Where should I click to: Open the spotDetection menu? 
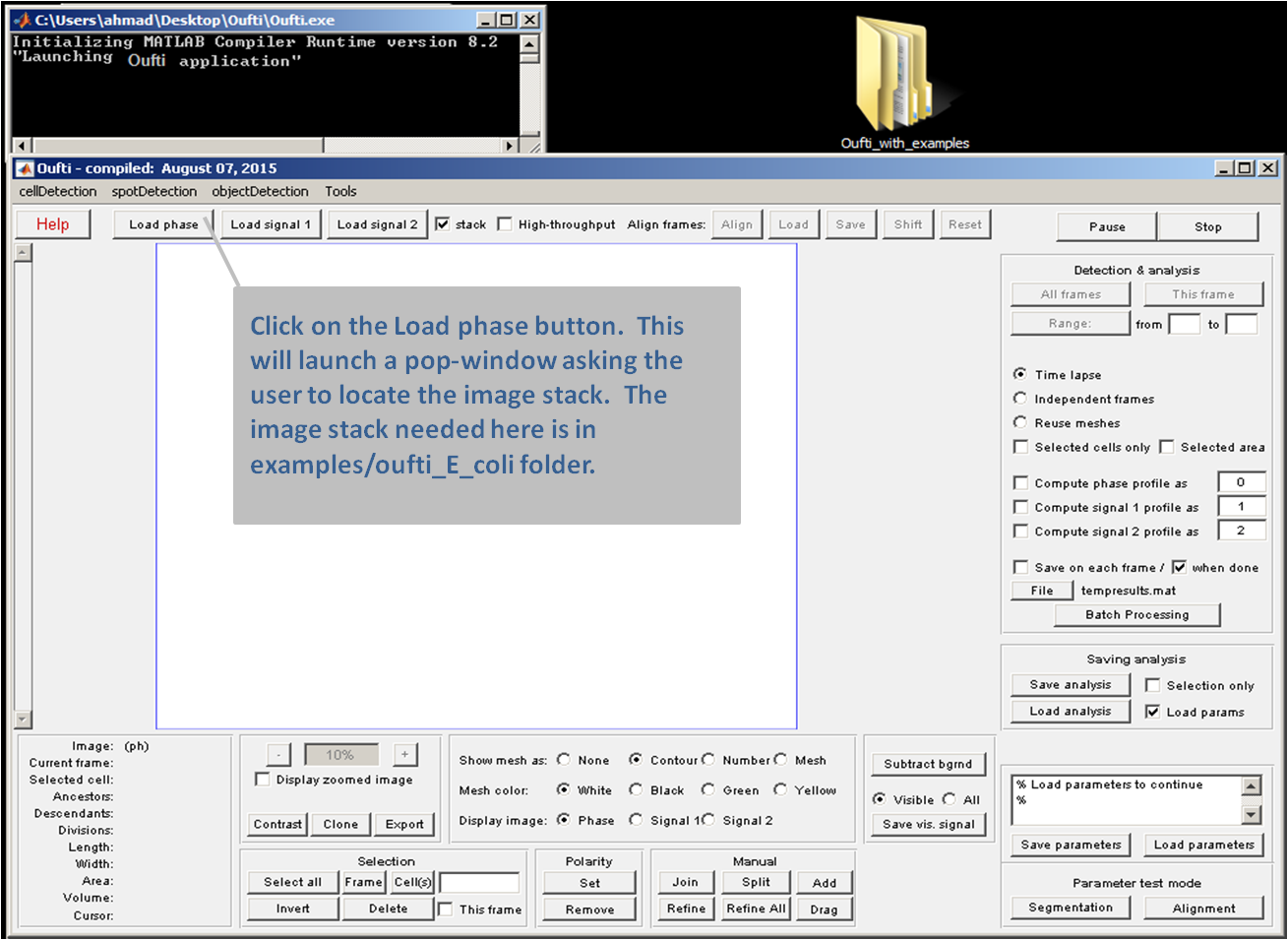153,192
